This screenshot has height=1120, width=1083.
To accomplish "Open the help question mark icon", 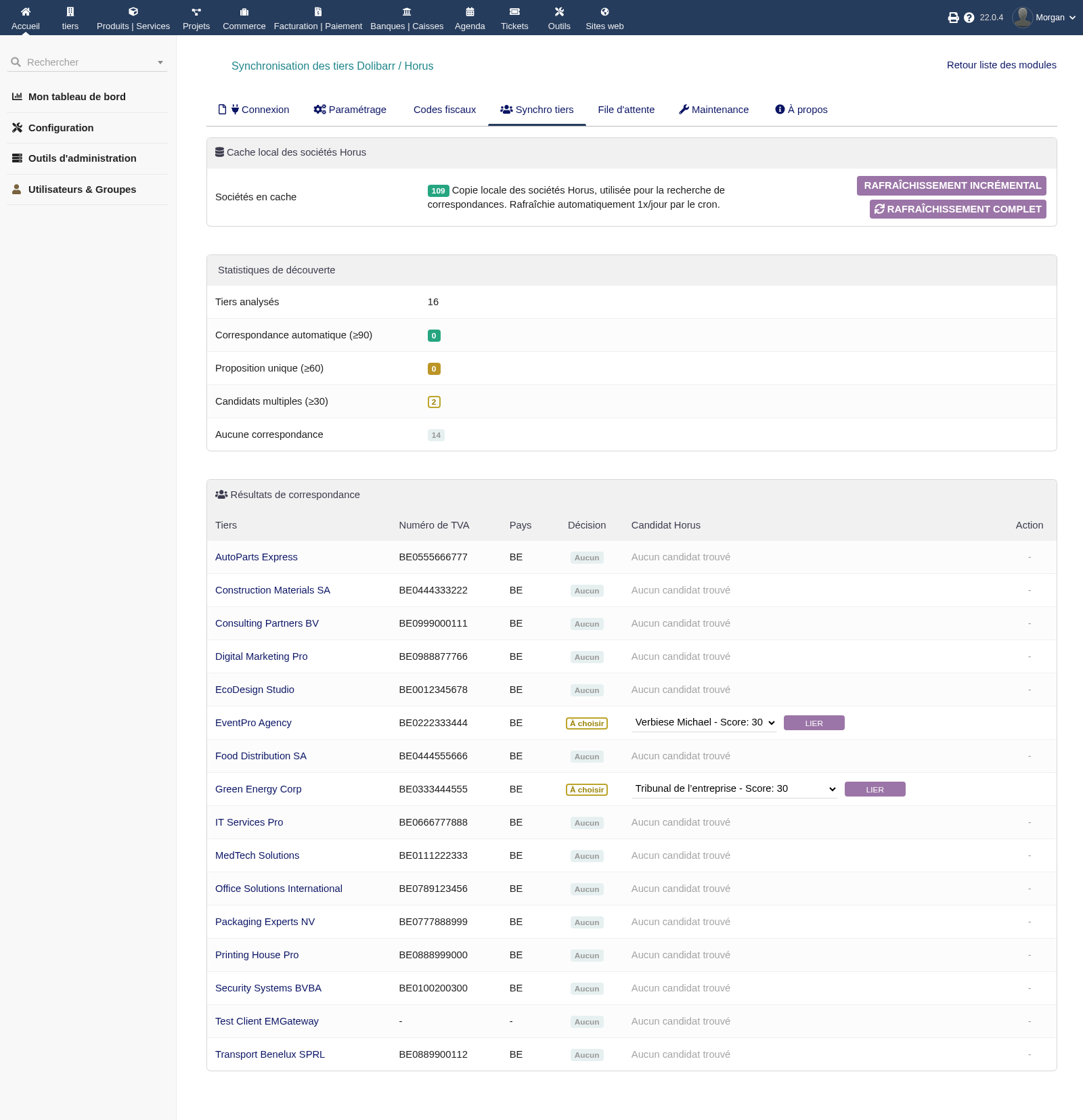I will [969, 18].
